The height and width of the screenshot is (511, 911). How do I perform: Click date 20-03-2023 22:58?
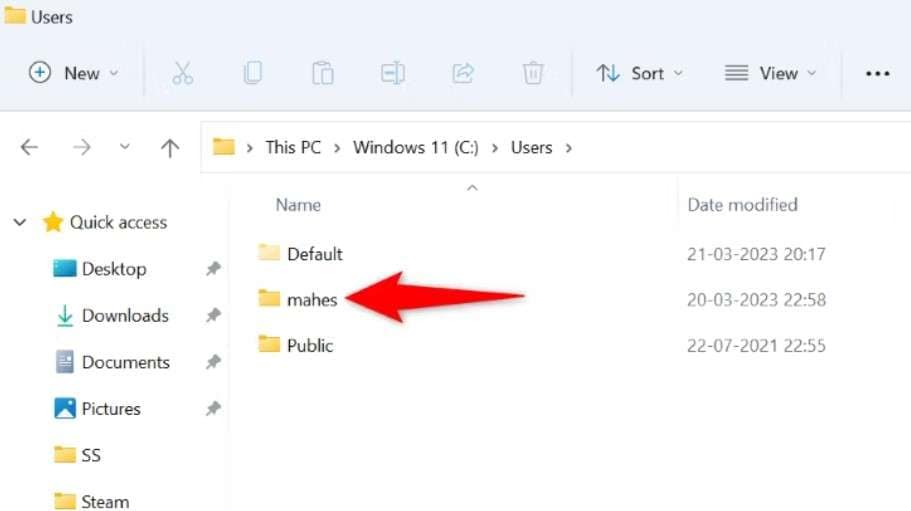[756, 300]
